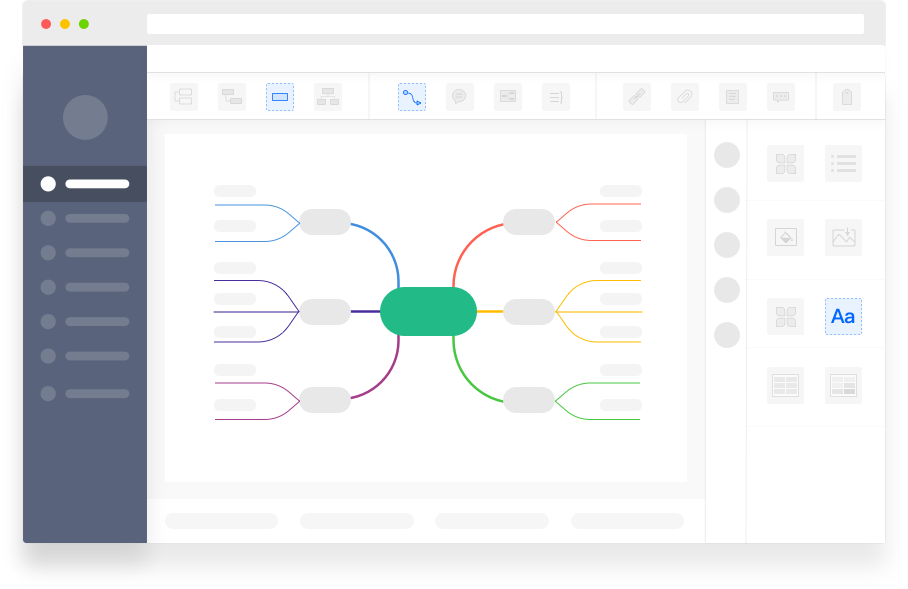
Task: Open the paint bucket fill color option
Action: click(786, 237)
